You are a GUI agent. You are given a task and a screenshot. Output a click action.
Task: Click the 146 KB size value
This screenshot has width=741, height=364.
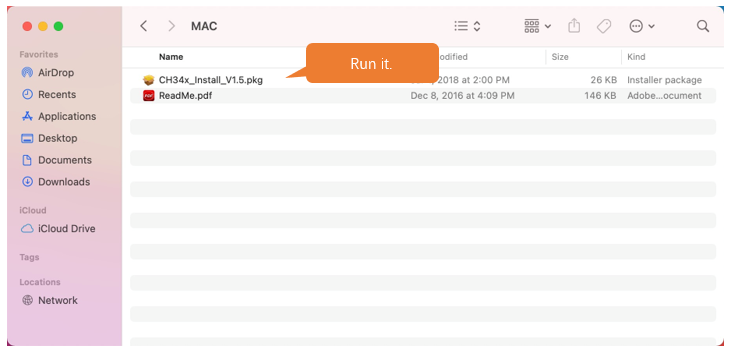(x=600, y=95)
